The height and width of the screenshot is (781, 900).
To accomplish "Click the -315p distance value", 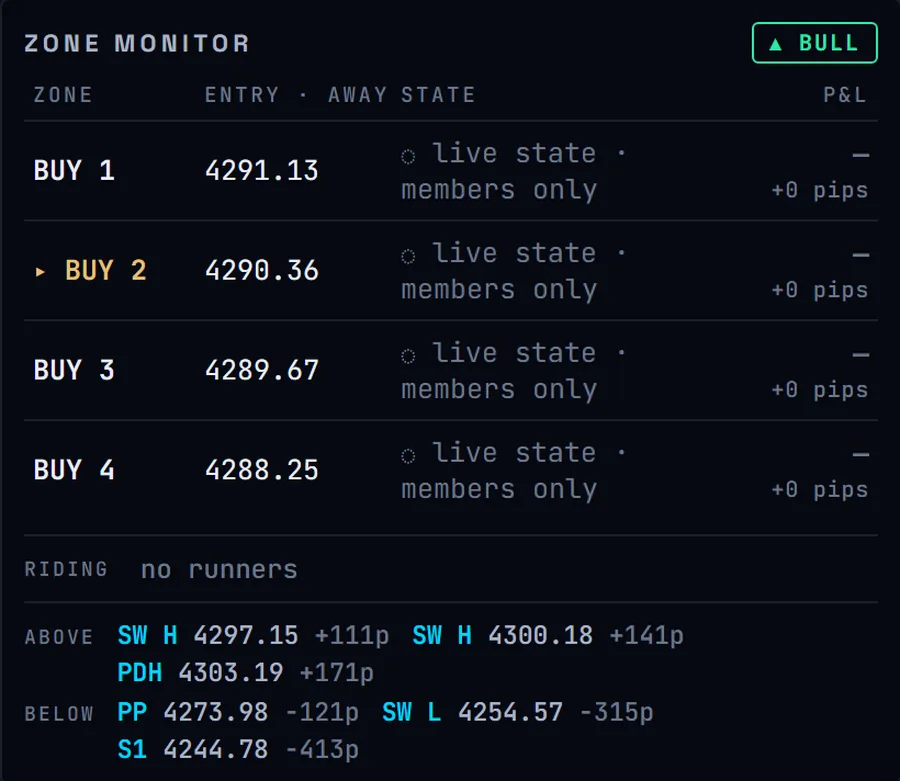I will (x=617, y=713).
